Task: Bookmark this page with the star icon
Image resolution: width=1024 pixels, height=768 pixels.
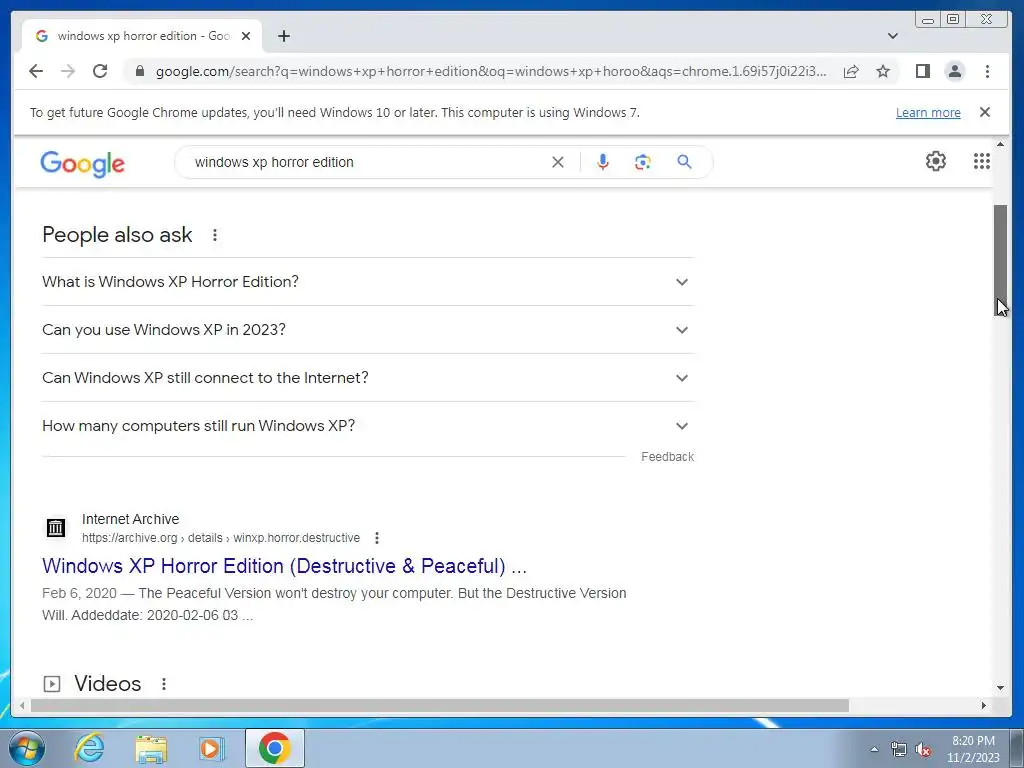Action: click(x=883, y=71)
